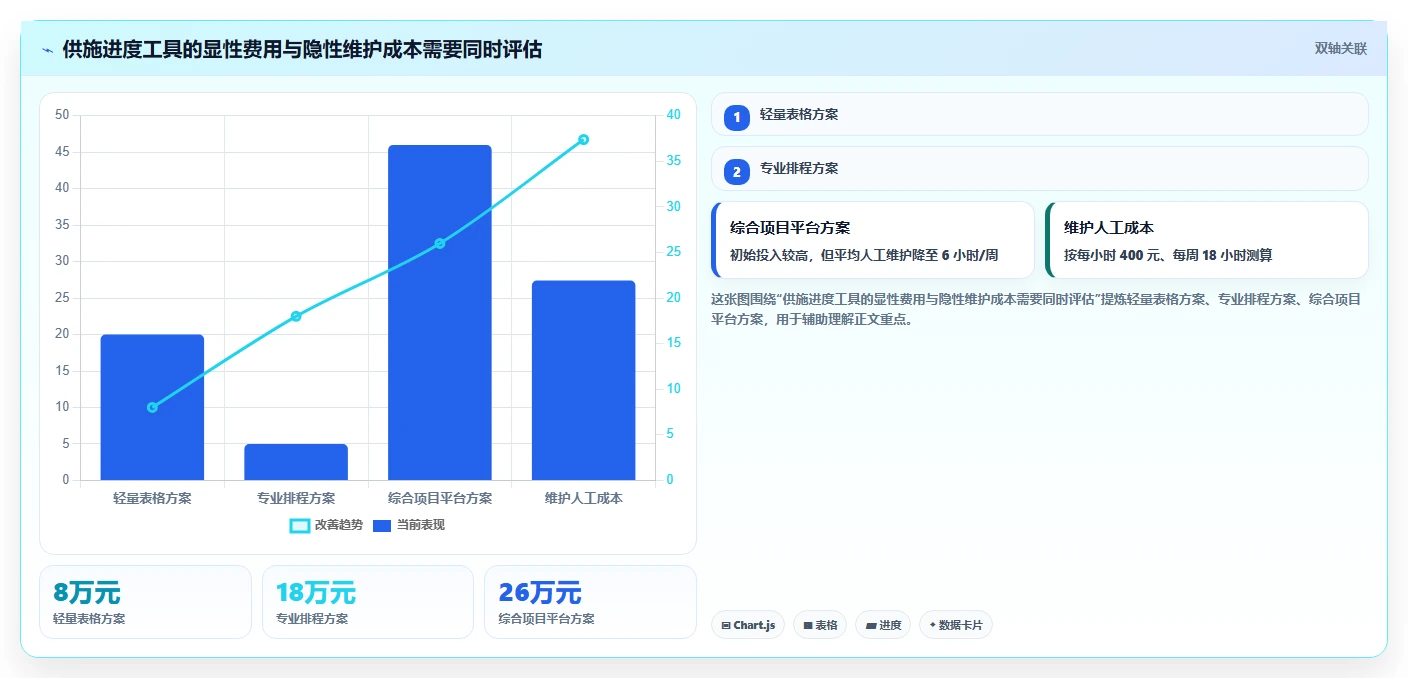Click x-axis label 轻量表格方案
This screenshot has height=678, width=1408.
point(152,498)
